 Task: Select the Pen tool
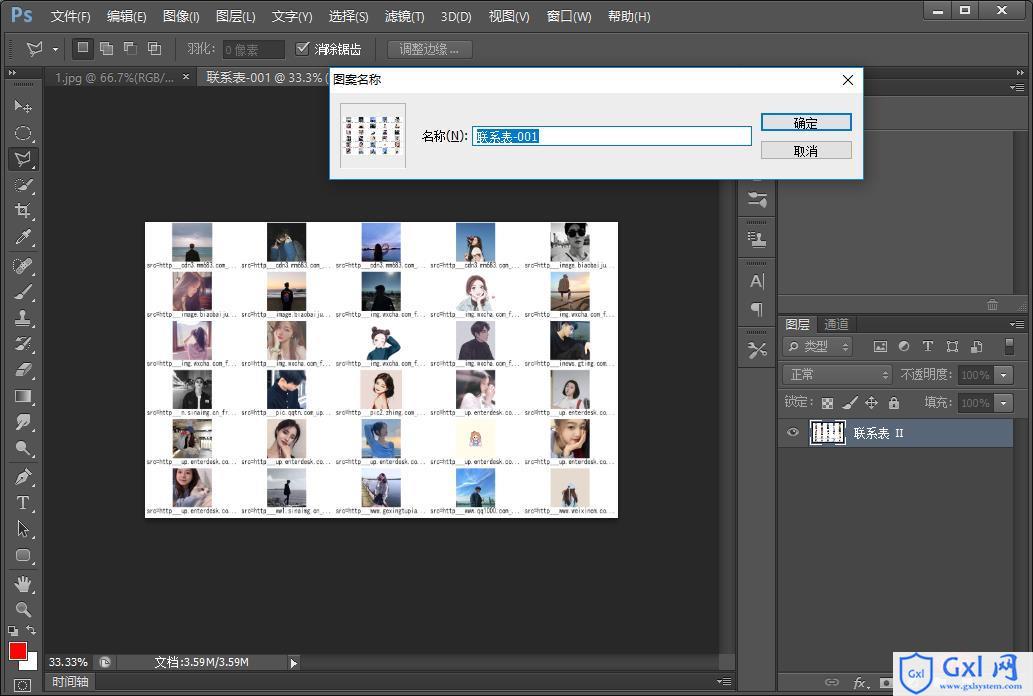23,477
